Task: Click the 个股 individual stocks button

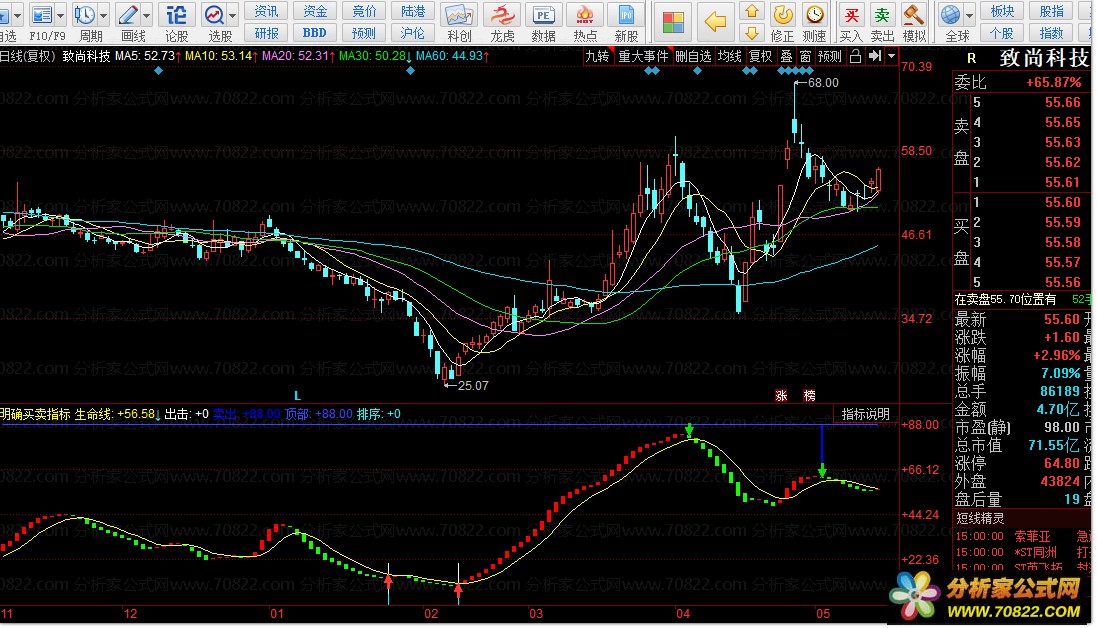Action: tap(1002, 33)
